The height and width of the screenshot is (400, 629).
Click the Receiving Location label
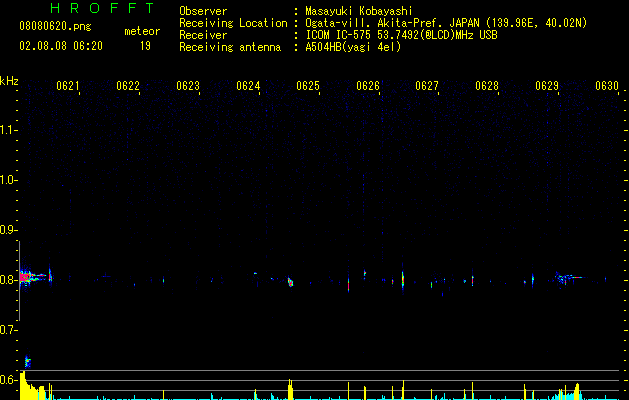click(x=233, y=23)
